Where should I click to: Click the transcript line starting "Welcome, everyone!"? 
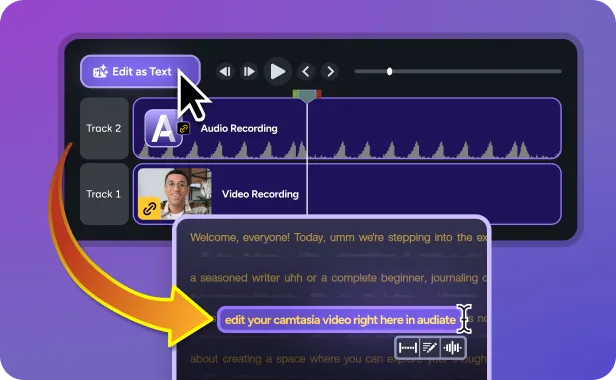(338, 238)
